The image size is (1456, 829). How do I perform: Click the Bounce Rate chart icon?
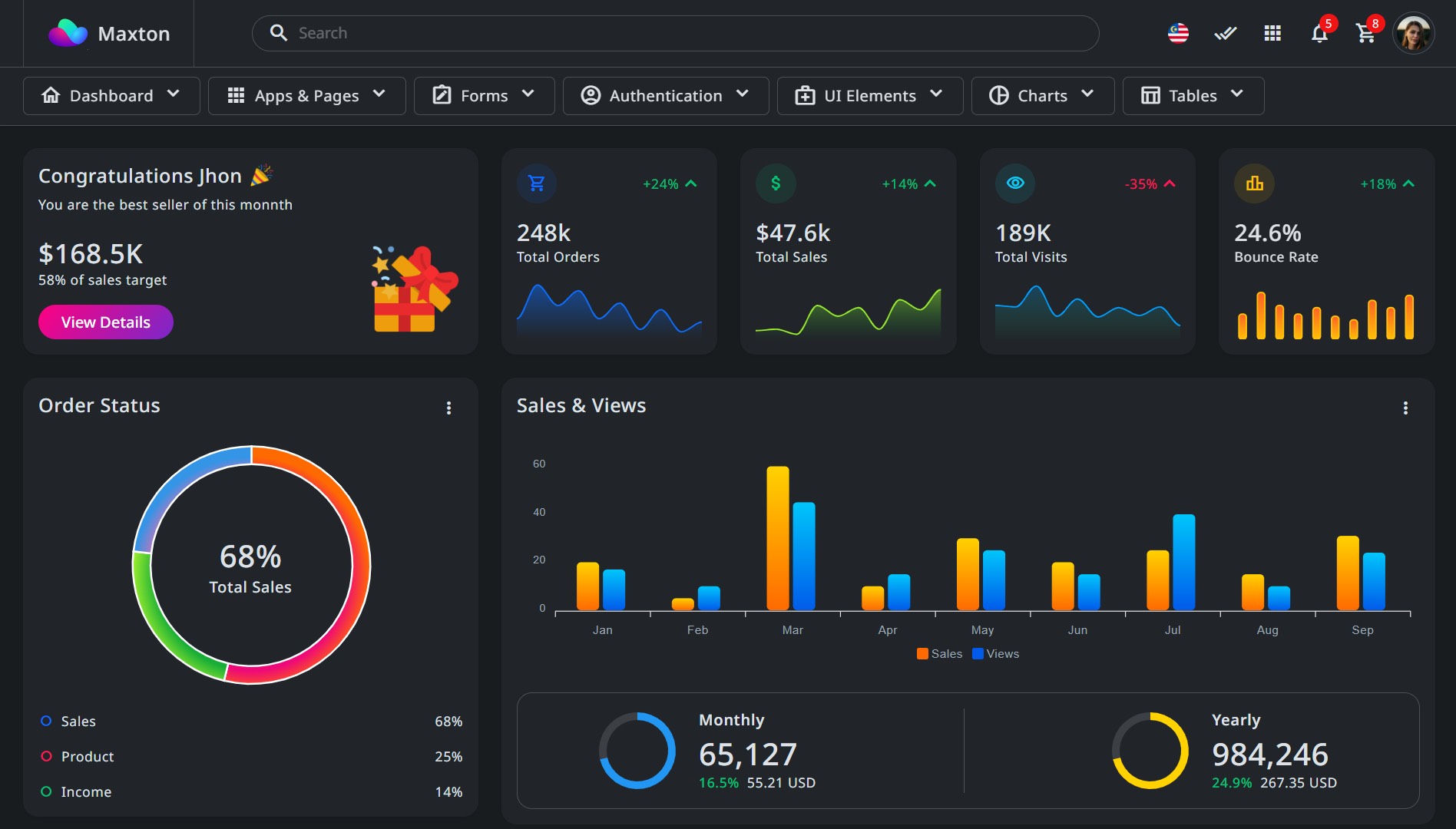pos(1254,183)
